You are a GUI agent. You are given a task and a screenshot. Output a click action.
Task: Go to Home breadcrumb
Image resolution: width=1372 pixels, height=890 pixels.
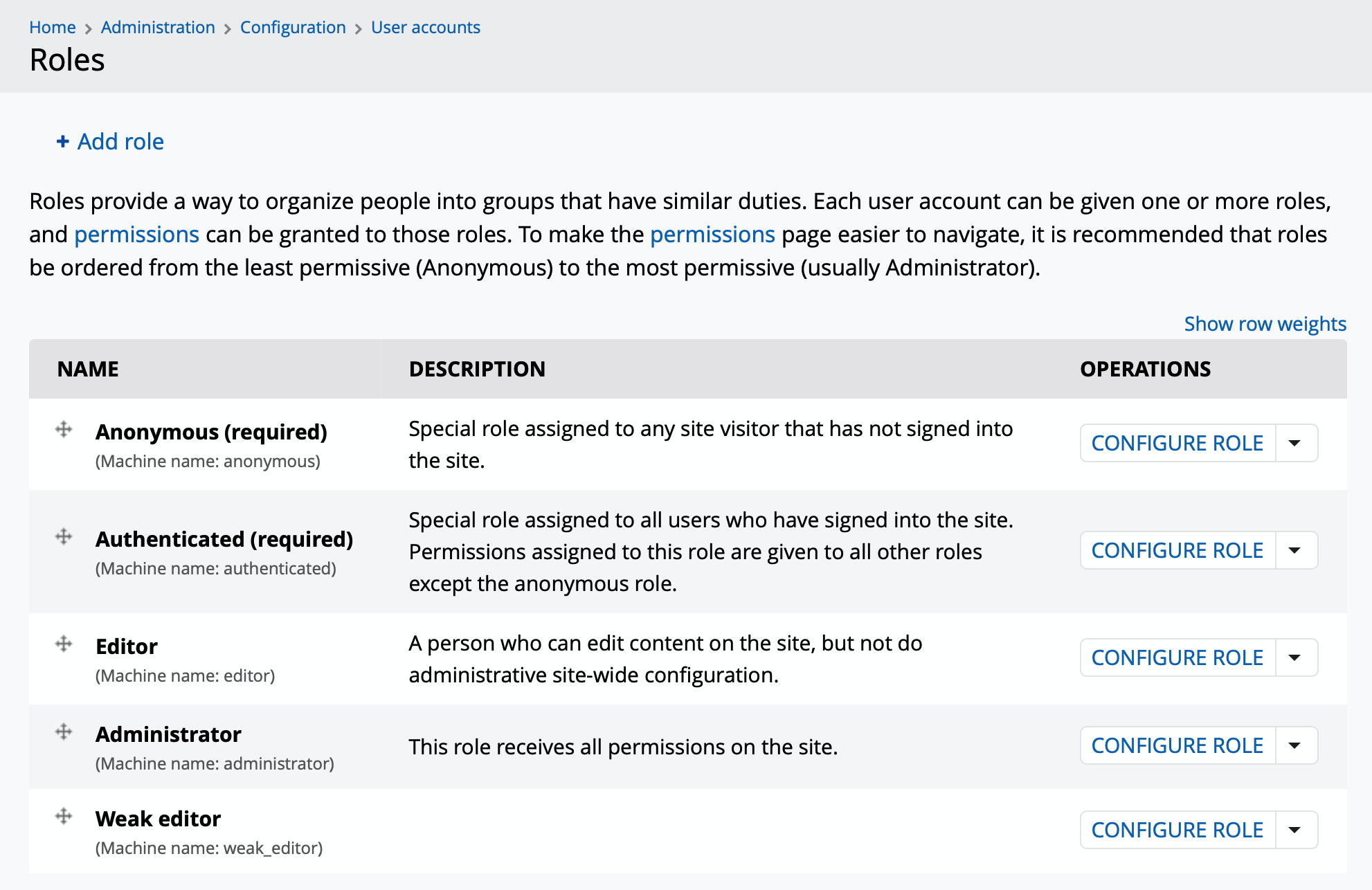tap(53, 28)
